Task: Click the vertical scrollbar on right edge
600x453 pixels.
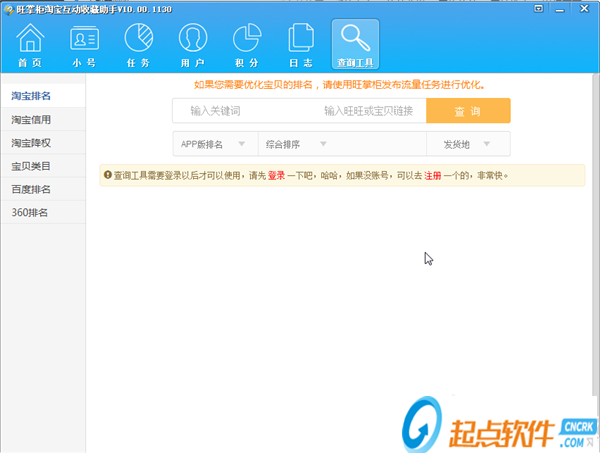Action: 596,233
